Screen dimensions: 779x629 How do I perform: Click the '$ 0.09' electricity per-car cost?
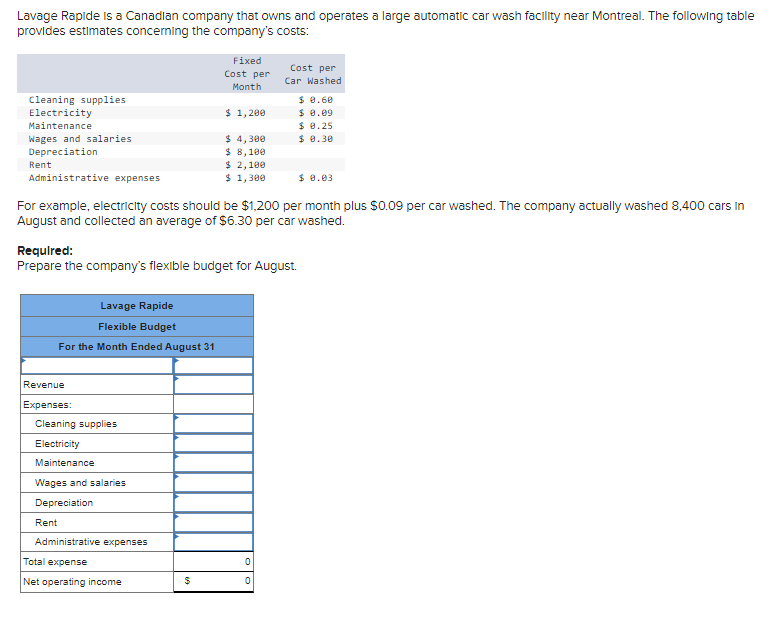tap(315, 113)
